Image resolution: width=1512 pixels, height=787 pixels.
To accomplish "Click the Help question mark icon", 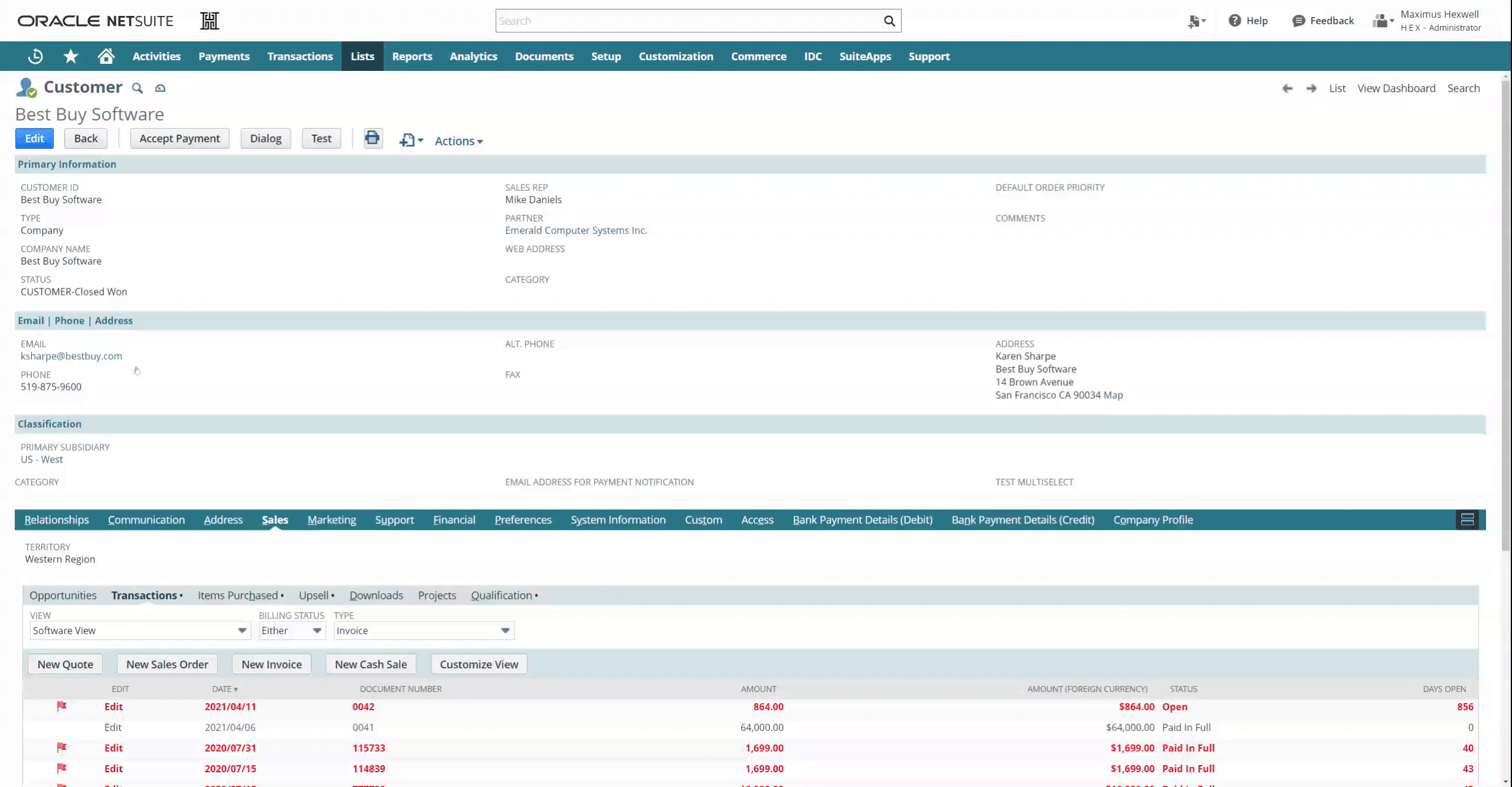I will click(x=1234, y=21).
